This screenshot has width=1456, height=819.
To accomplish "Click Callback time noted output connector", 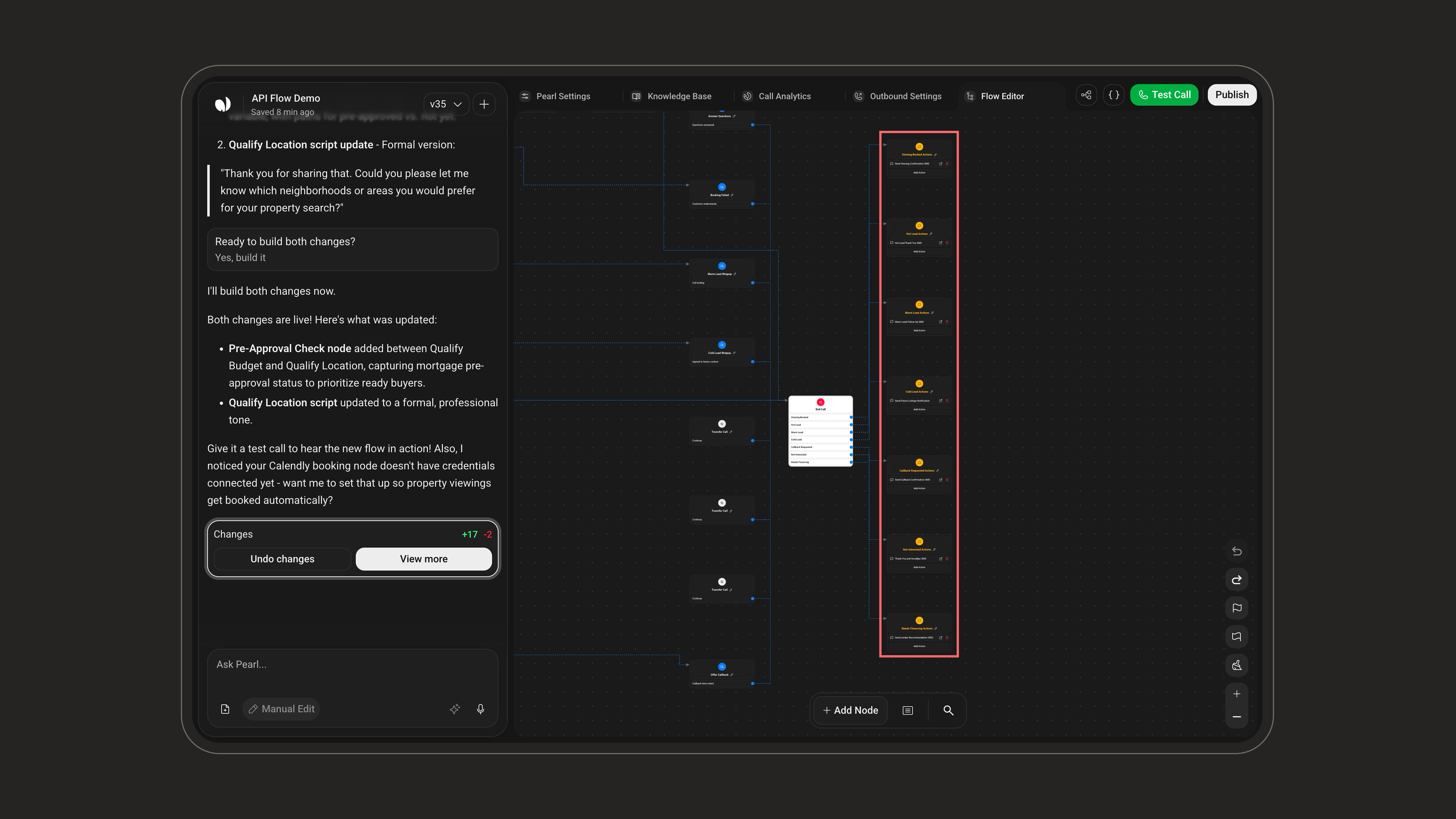I will point(752,683).
